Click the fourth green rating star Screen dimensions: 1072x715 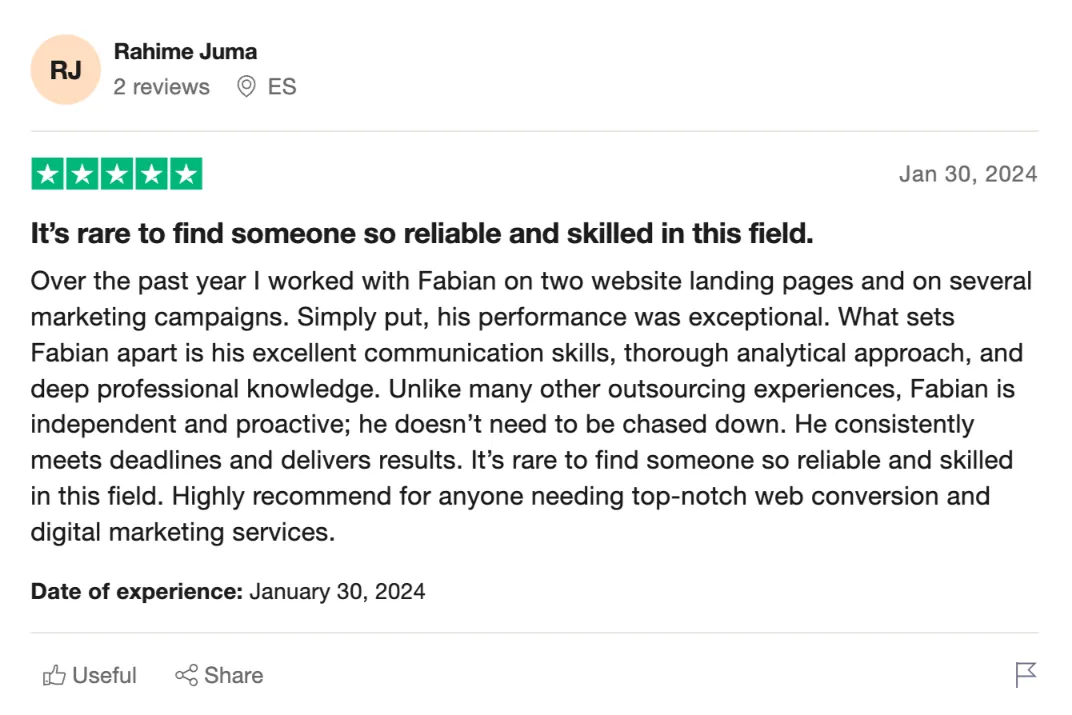151,174
